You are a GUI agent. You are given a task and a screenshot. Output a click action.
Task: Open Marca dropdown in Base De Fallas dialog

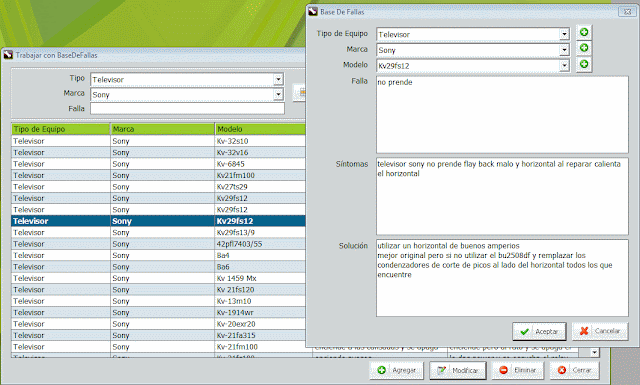point(564,50)
